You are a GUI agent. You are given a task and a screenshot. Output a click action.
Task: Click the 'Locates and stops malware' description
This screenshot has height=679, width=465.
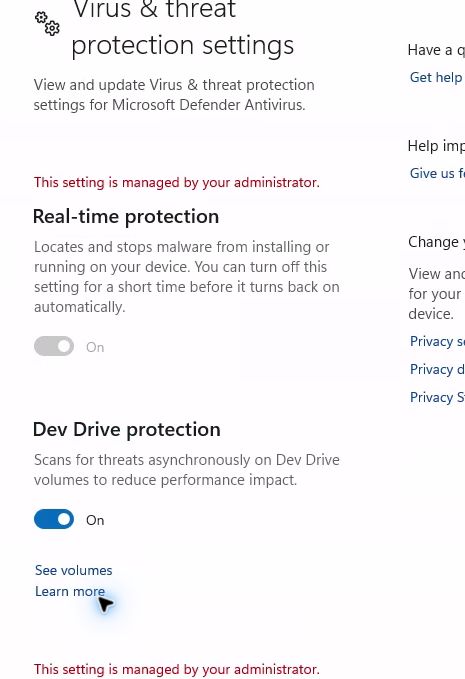click(187, 277)
